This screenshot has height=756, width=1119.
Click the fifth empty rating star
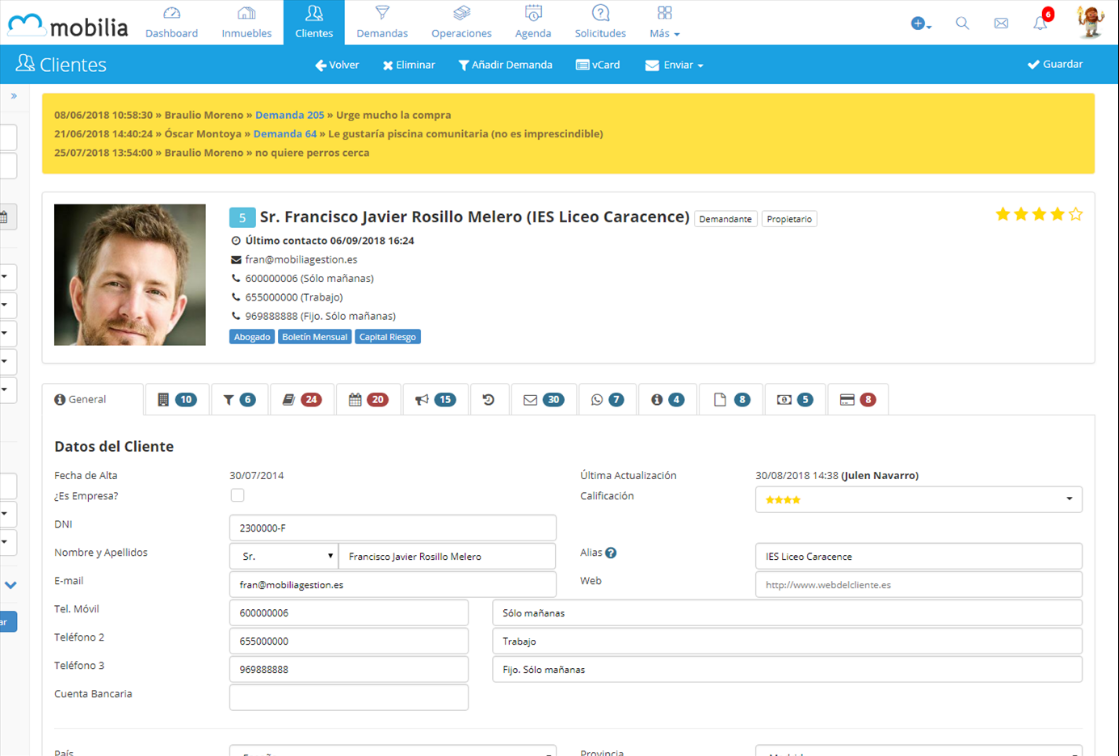click(1076, 214)
